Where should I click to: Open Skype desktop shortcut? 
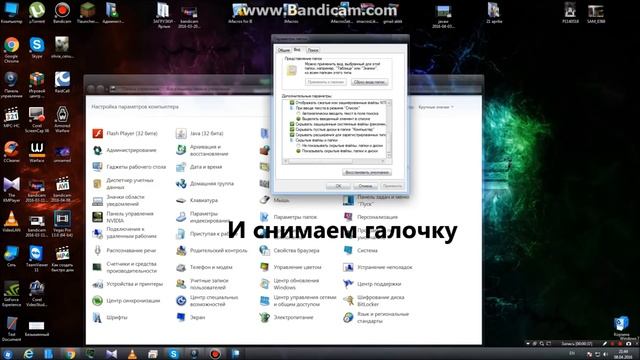(x=37, y=48)
